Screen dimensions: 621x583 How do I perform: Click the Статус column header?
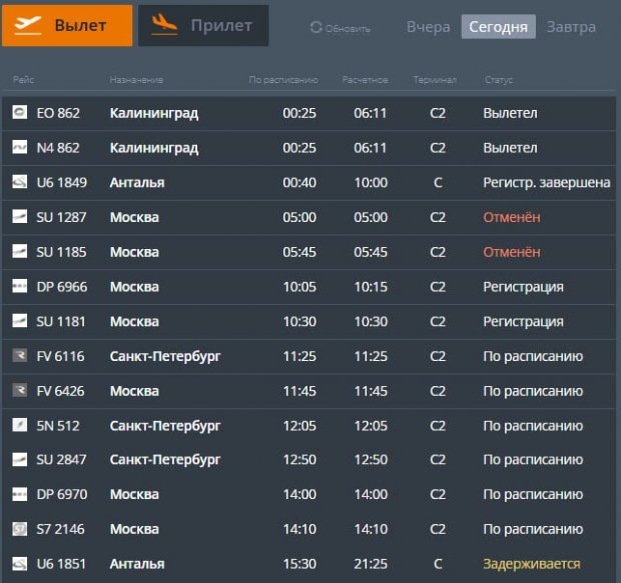(x=499, y=80)
